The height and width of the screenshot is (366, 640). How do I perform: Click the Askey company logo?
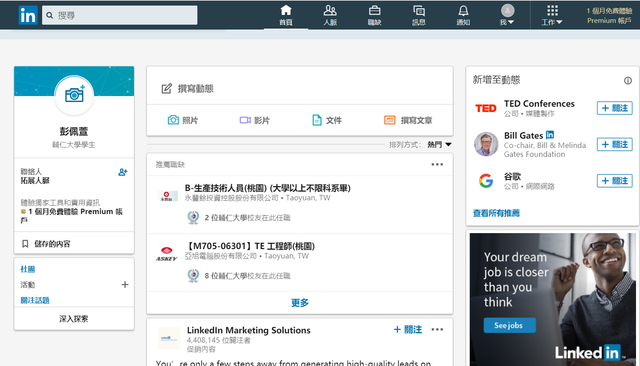coord(167,253)
